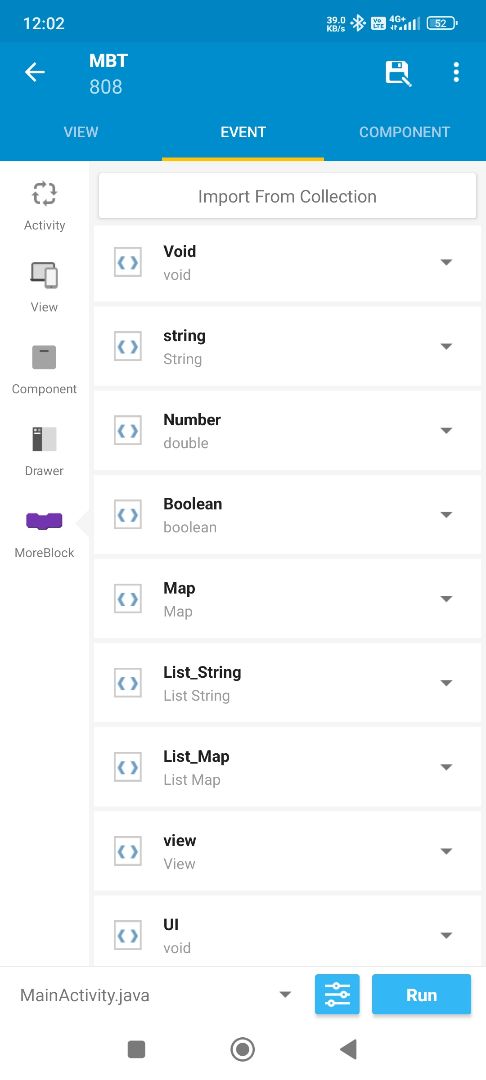Expand the List_Map block arrow
486x1080 pixels.
tap(446, 767)
